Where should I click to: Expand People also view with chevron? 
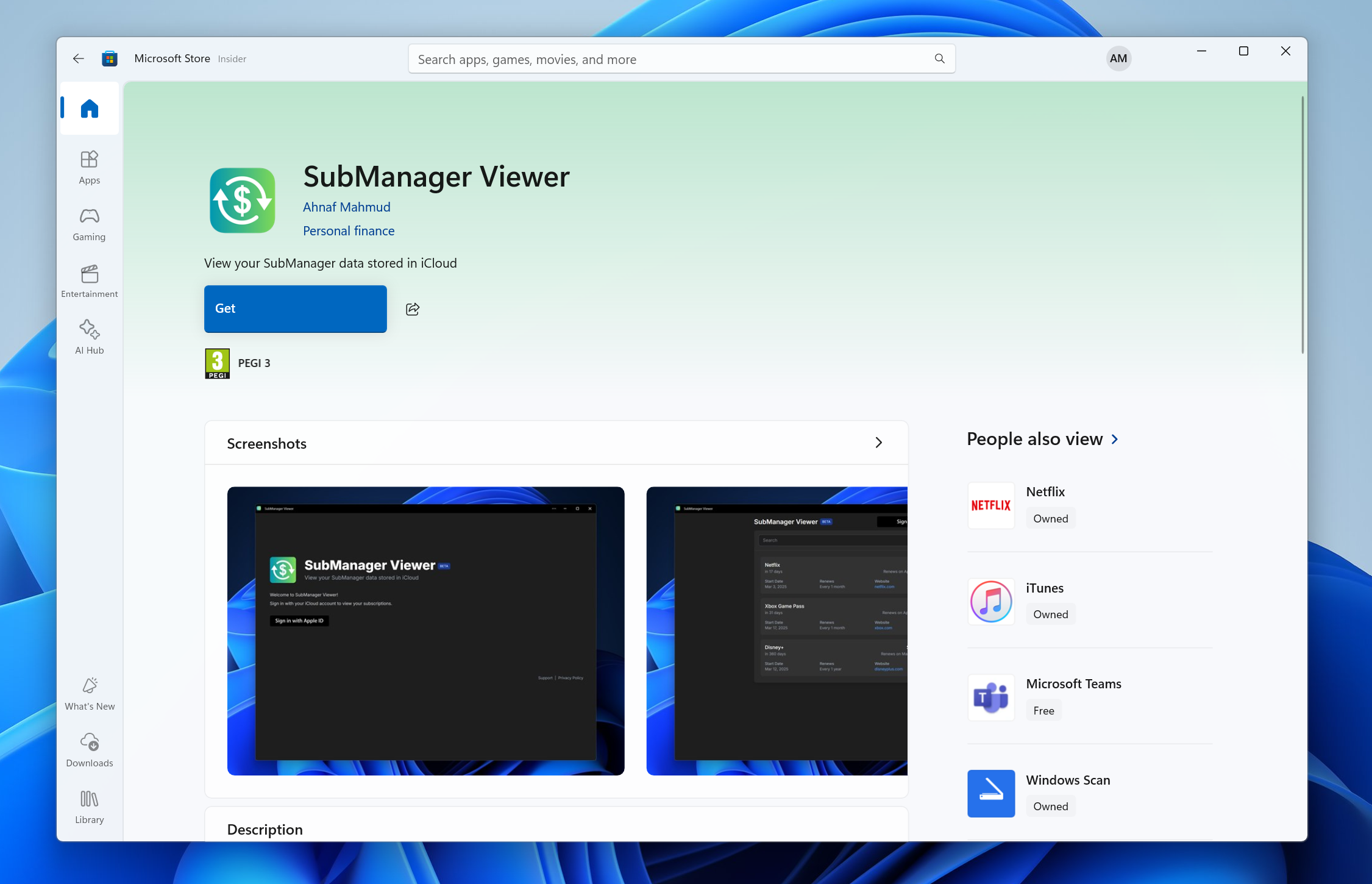1115,439
